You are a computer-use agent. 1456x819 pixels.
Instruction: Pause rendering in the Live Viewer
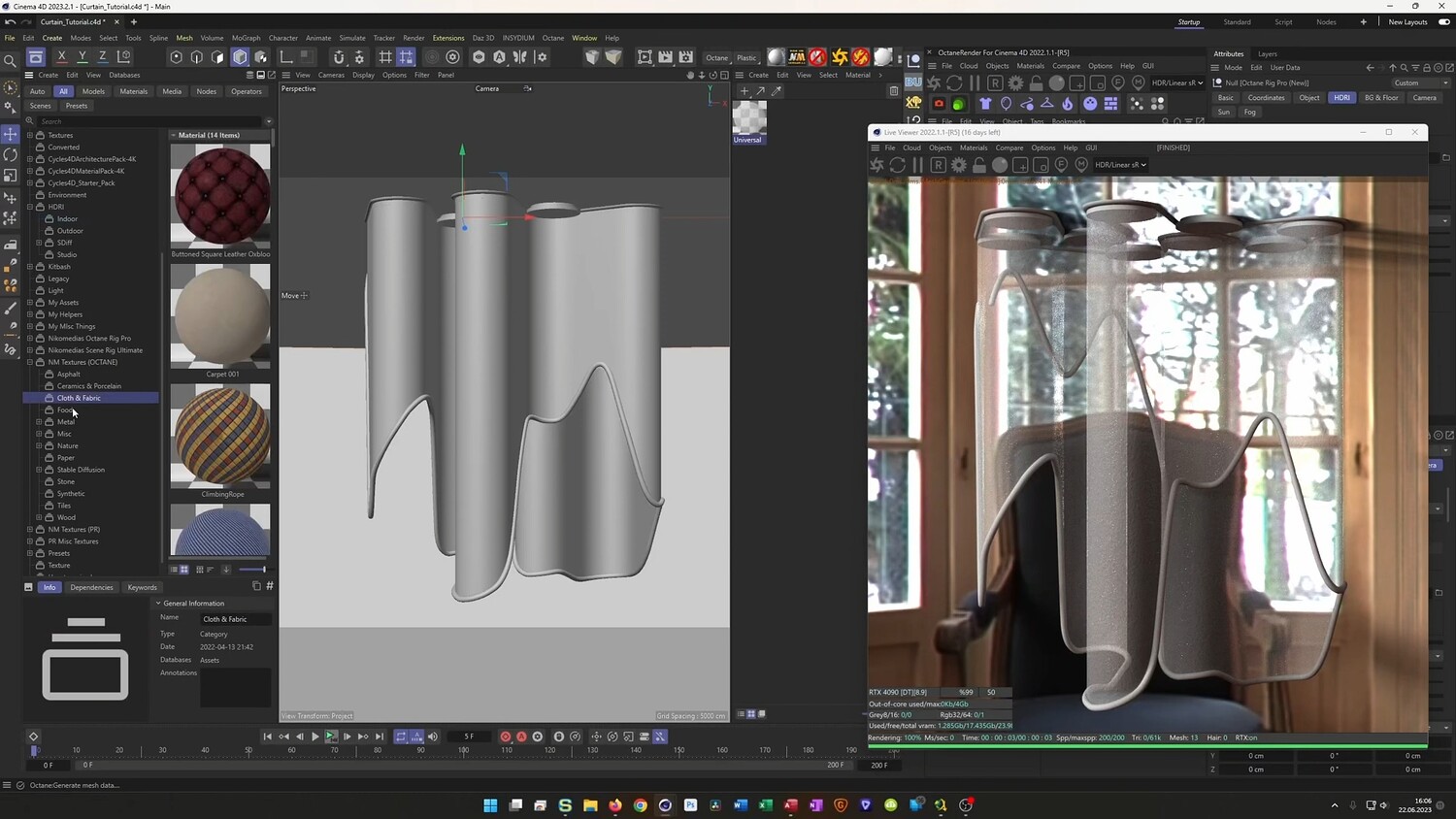point(918,165)
